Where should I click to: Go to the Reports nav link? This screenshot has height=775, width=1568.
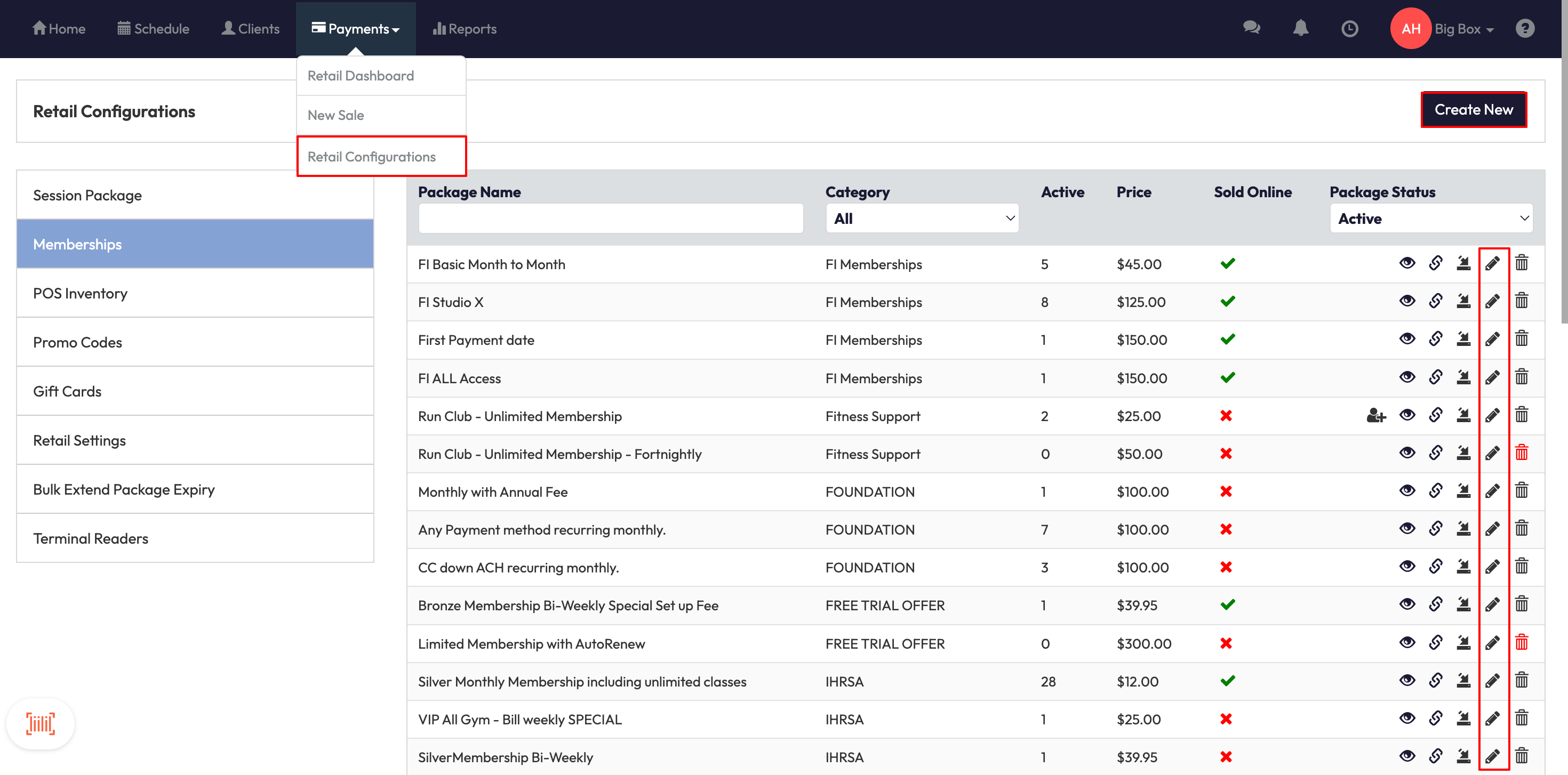click(x=465, y=29)
